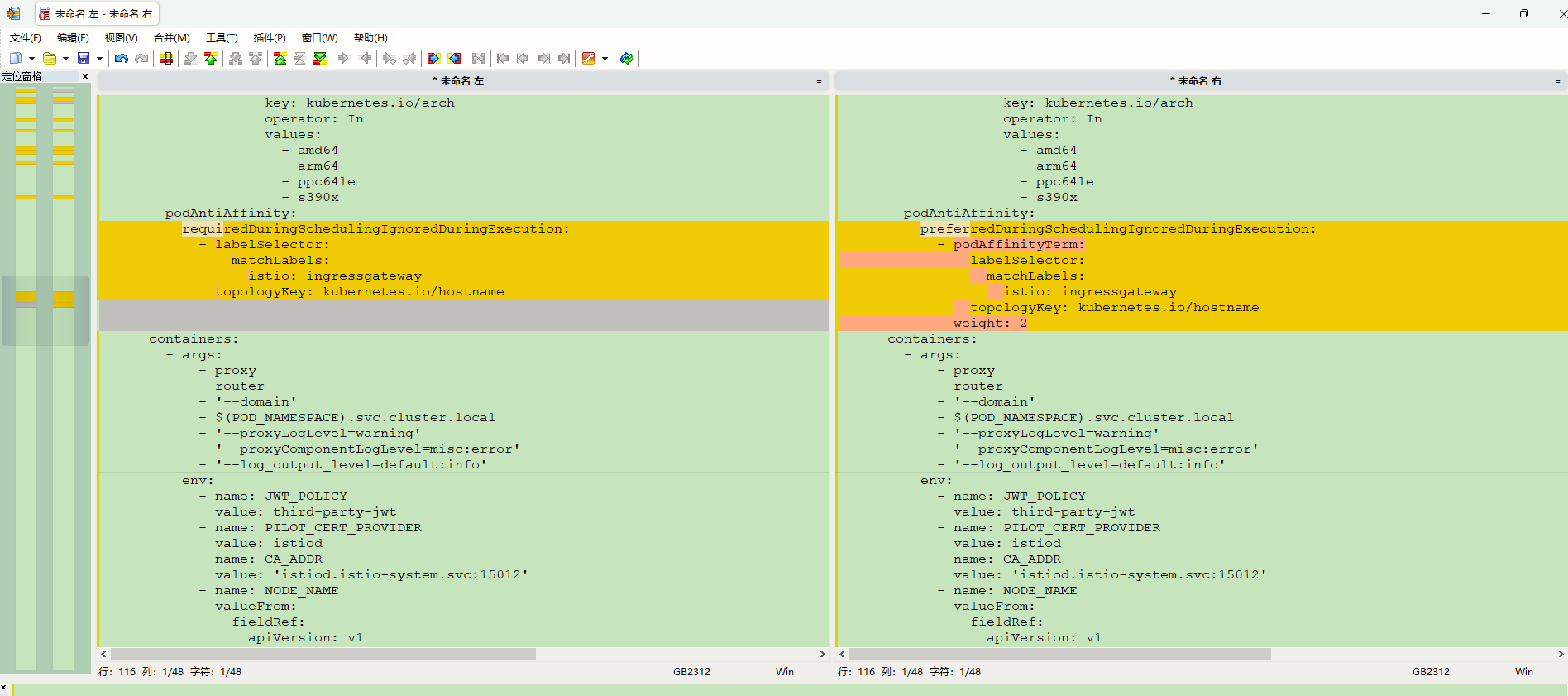Refresh the comparison with the green arrows icon
This screenshot has height=696, width=1568.
pyautogui.click(x=627, y=58)
